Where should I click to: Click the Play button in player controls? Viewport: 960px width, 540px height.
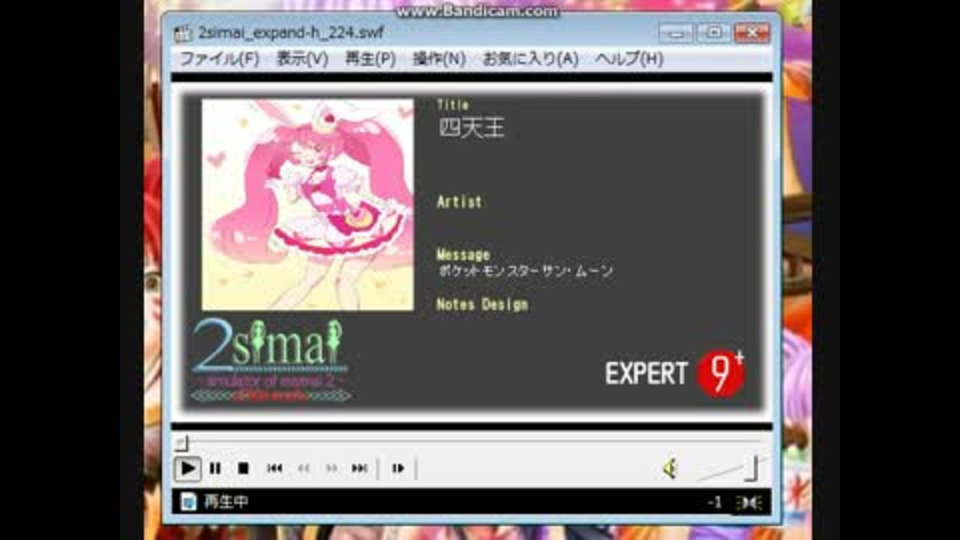(x=187, y=468)
